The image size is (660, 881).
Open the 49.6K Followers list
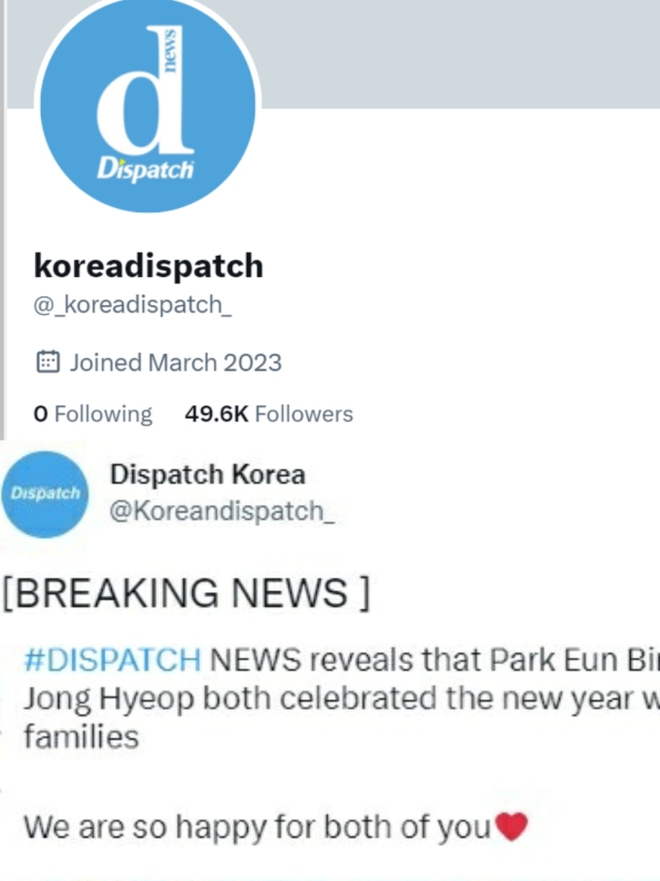tap(268, 414)
